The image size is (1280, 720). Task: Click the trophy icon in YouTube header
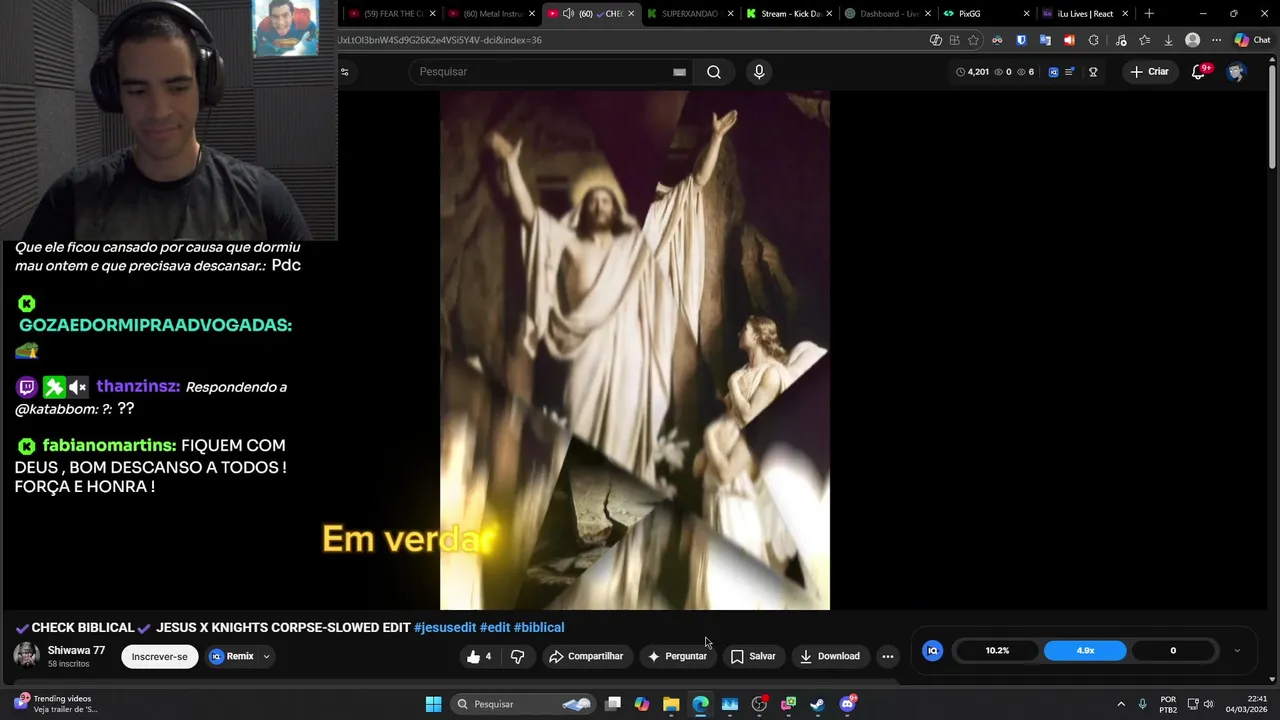pyautogui.click(x=1093, y=72)
